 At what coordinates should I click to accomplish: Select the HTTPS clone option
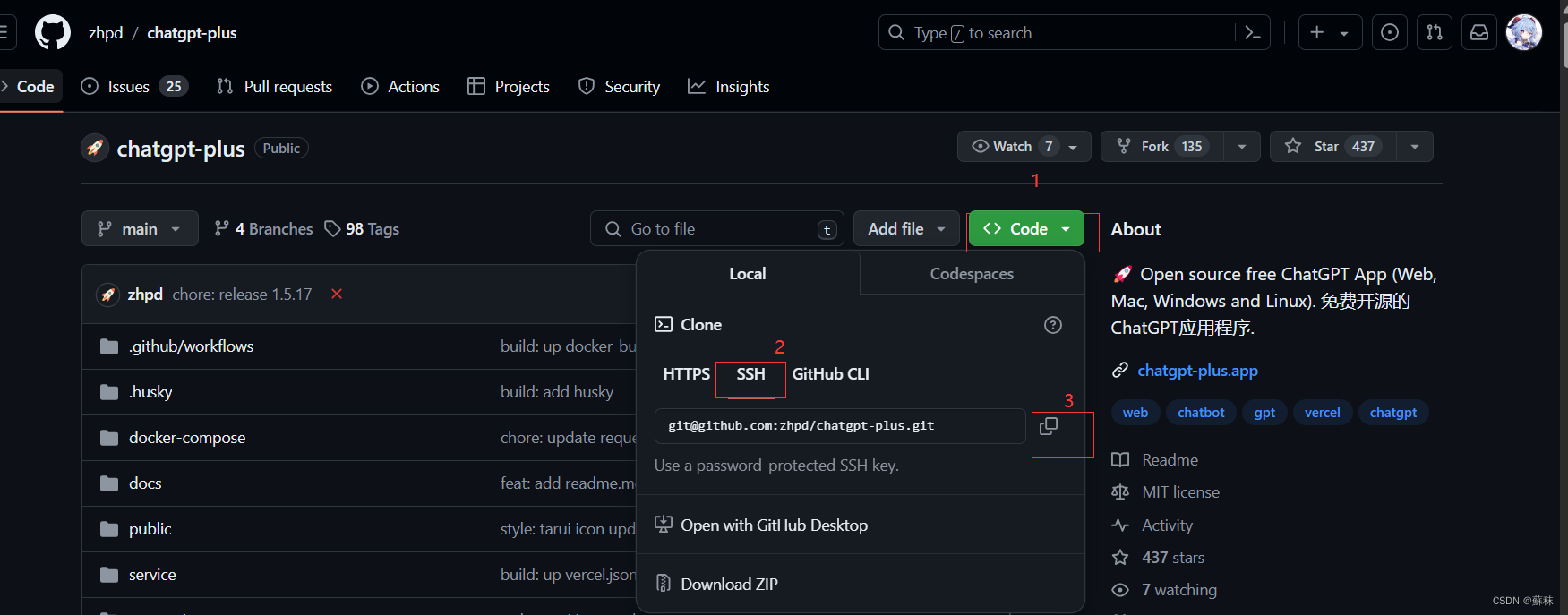(x=686, y=374)
